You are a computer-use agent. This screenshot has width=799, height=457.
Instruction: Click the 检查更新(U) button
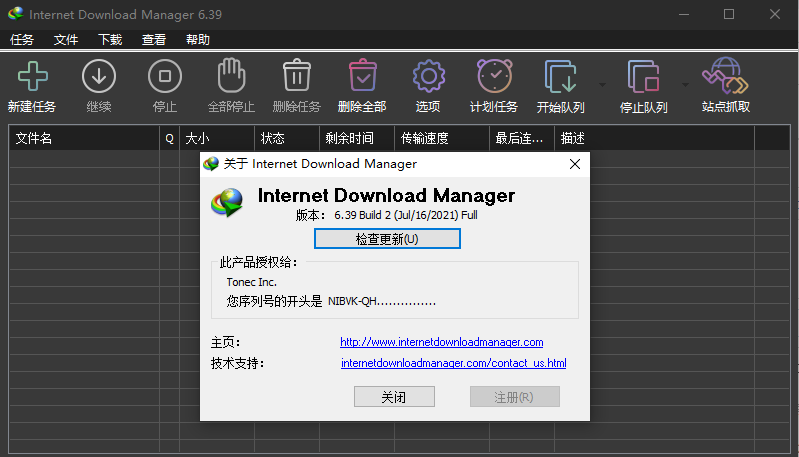pyautogui.click(x=387, y=239)
